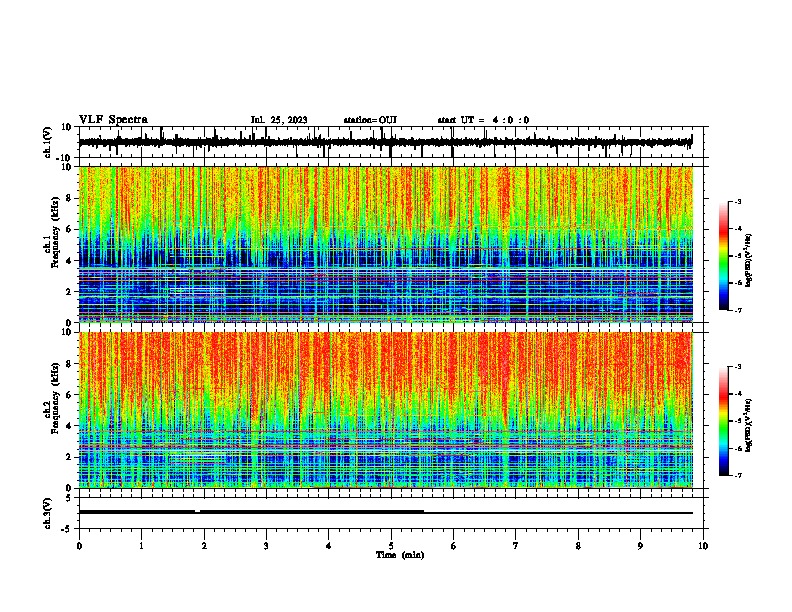Click the ch.1 spectrogram color scale bar
Screen dimensions: 792x612
click(x=724, y=256)
